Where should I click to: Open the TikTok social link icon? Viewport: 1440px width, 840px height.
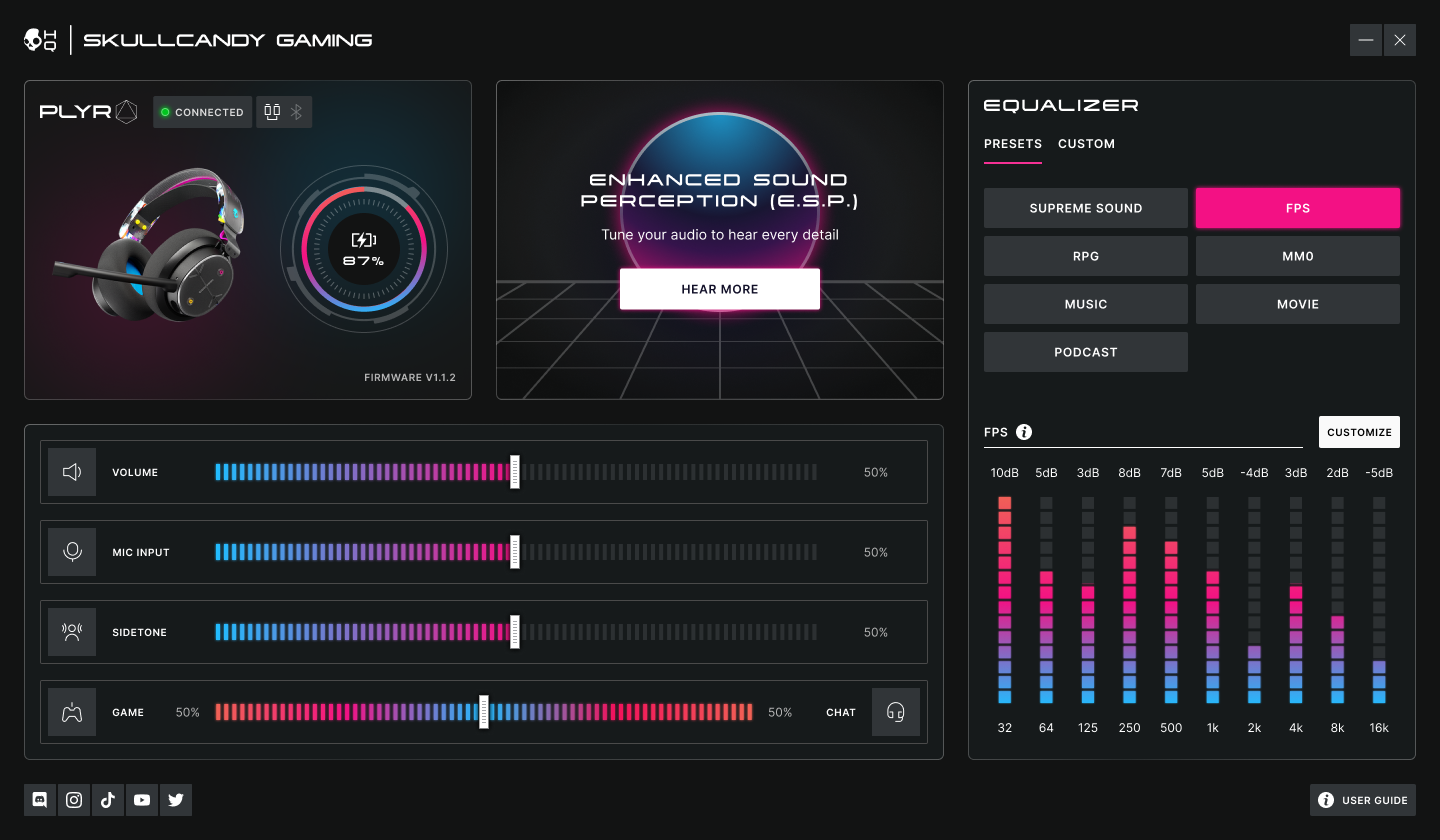point(108,800)
